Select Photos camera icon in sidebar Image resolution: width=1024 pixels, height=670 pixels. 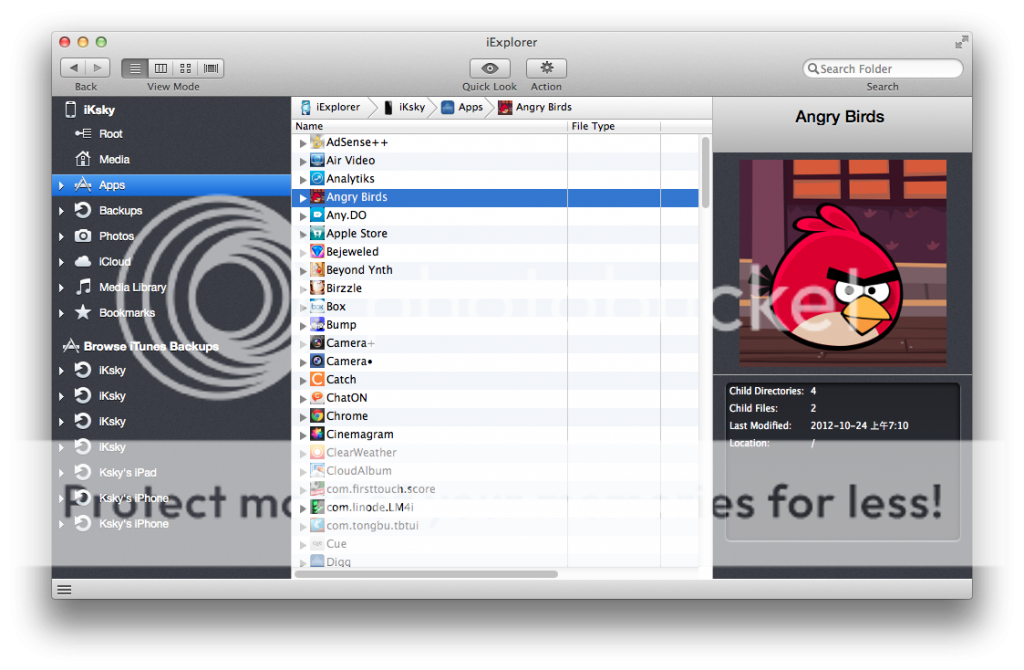point(84,236)
